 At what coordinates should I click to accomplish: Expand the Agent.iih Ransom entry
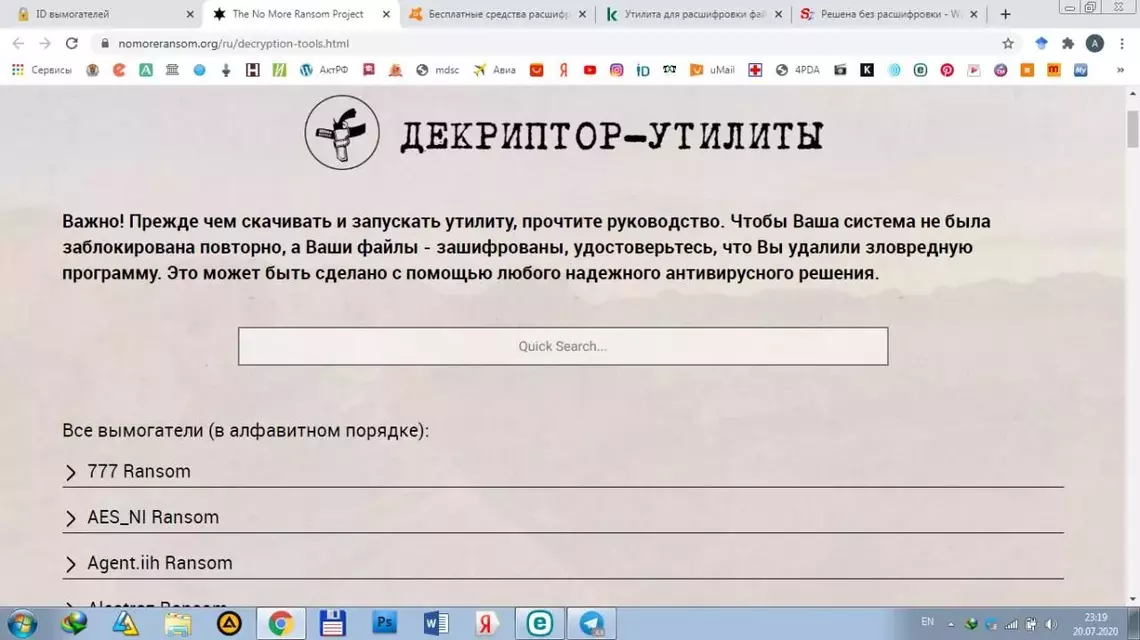click(x=563, y=563)
